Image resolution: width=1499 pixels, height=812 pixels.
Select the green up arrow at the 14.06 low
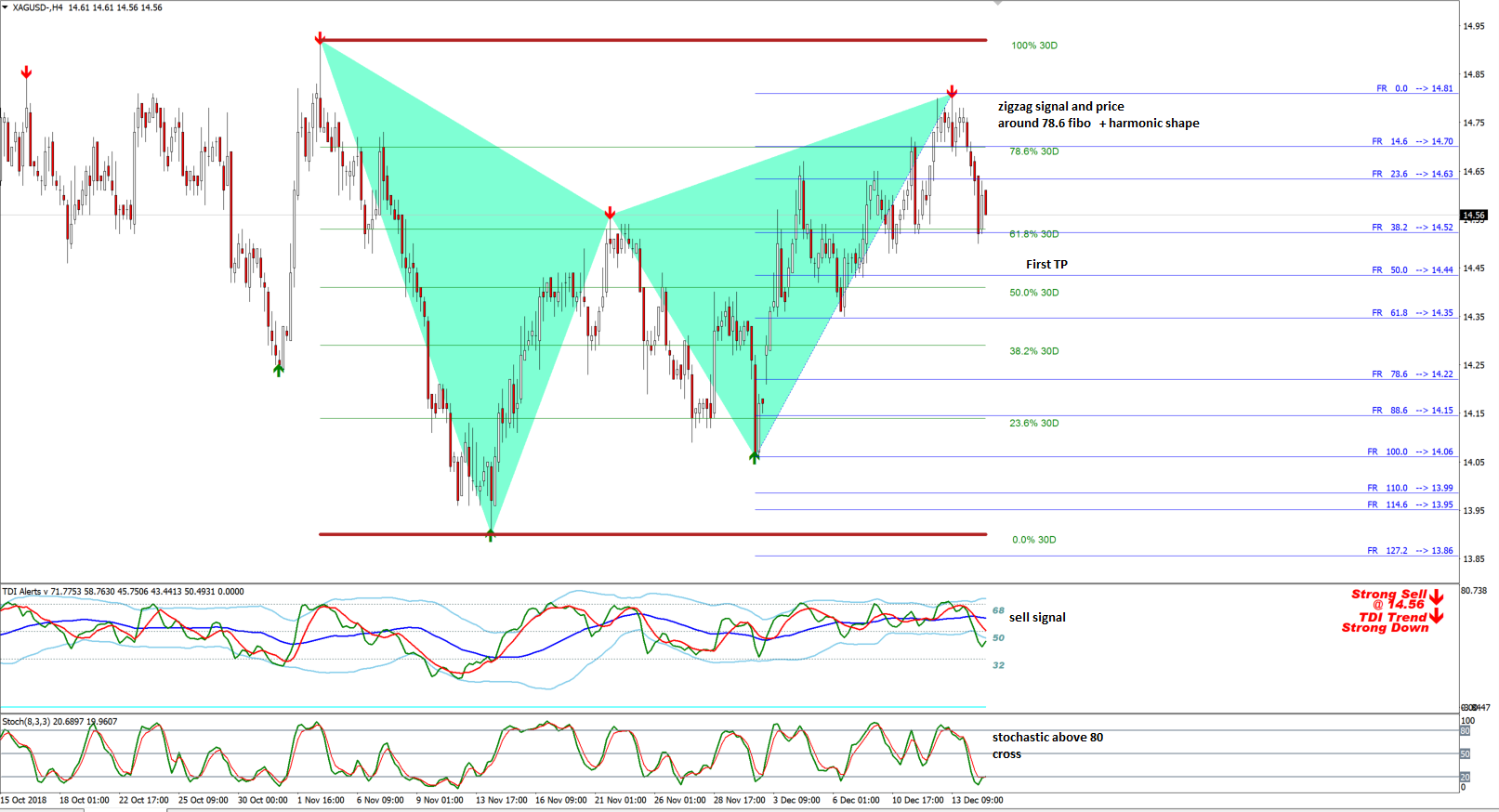(x=755, y=456)
